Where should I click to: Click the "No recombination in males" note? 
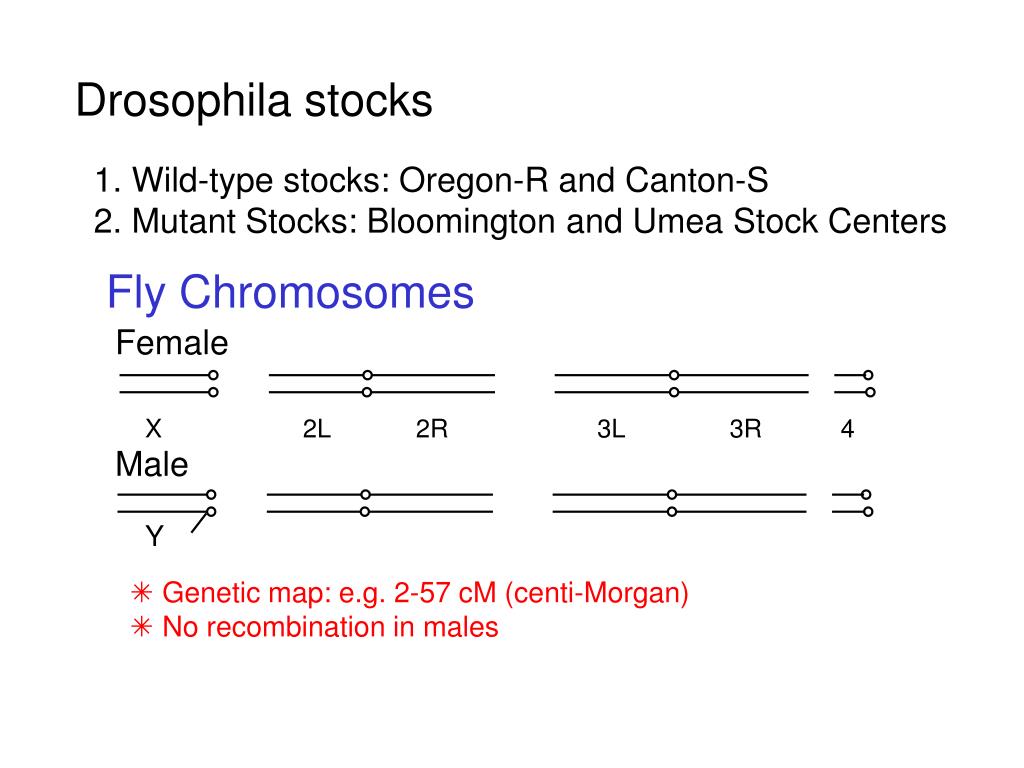330,627
